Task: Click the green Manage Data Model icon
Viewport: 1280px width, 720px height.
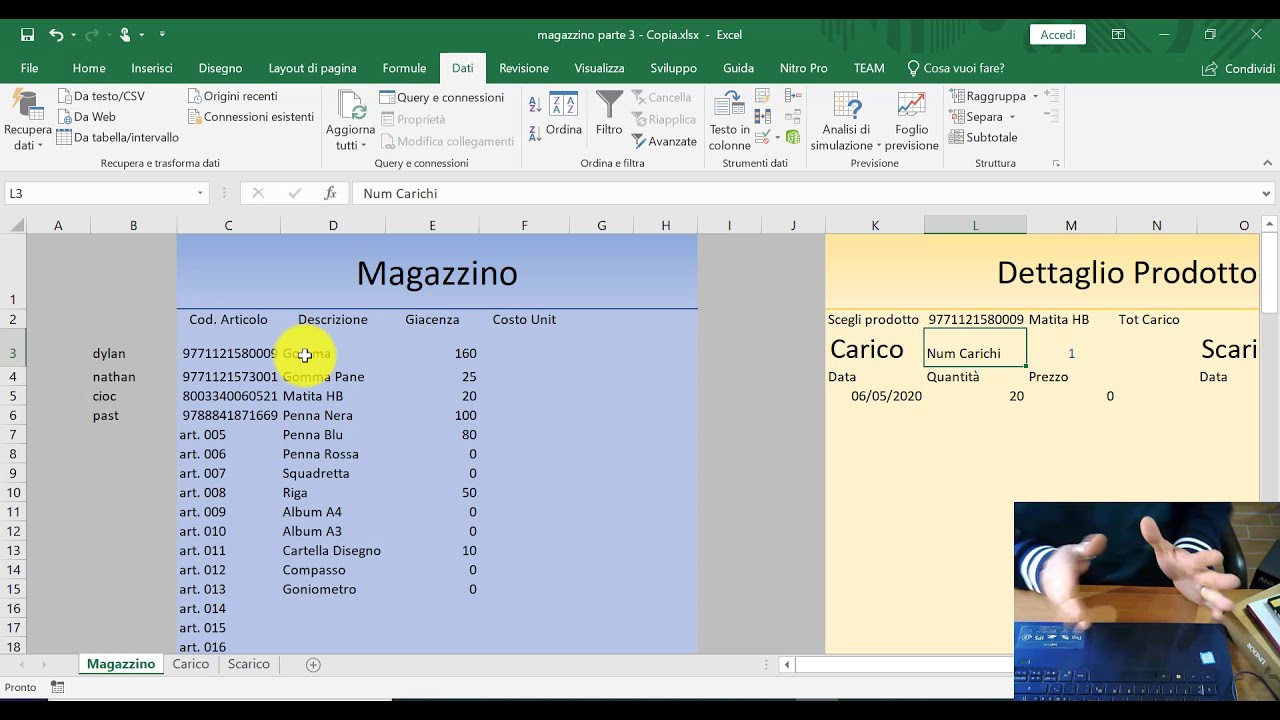Action: point(793,137)
